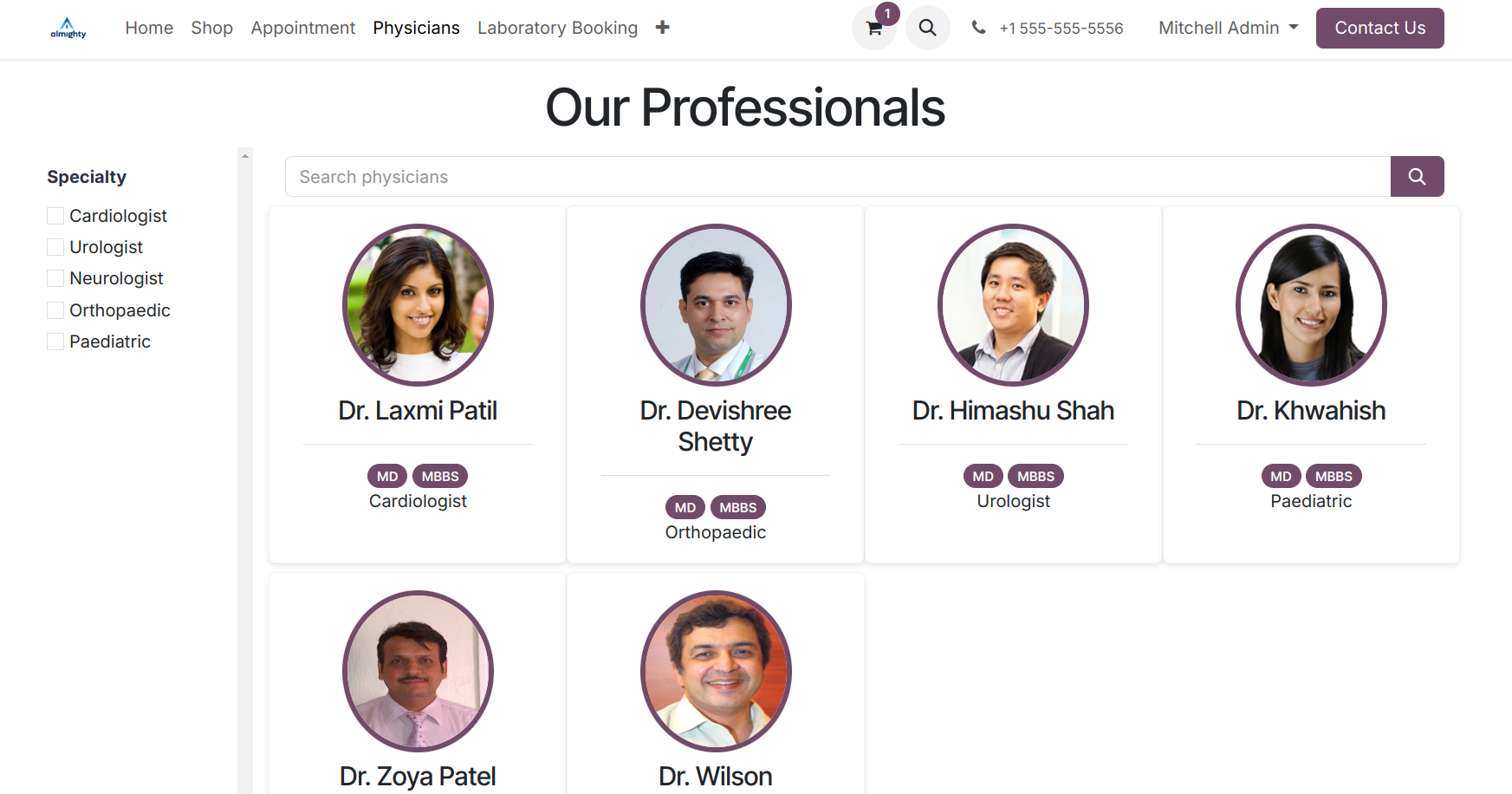The width and height of the screenshot is (1512, 794).
Task: Click the plus icon after Laboratory Booking
Action: coord(662,28)
